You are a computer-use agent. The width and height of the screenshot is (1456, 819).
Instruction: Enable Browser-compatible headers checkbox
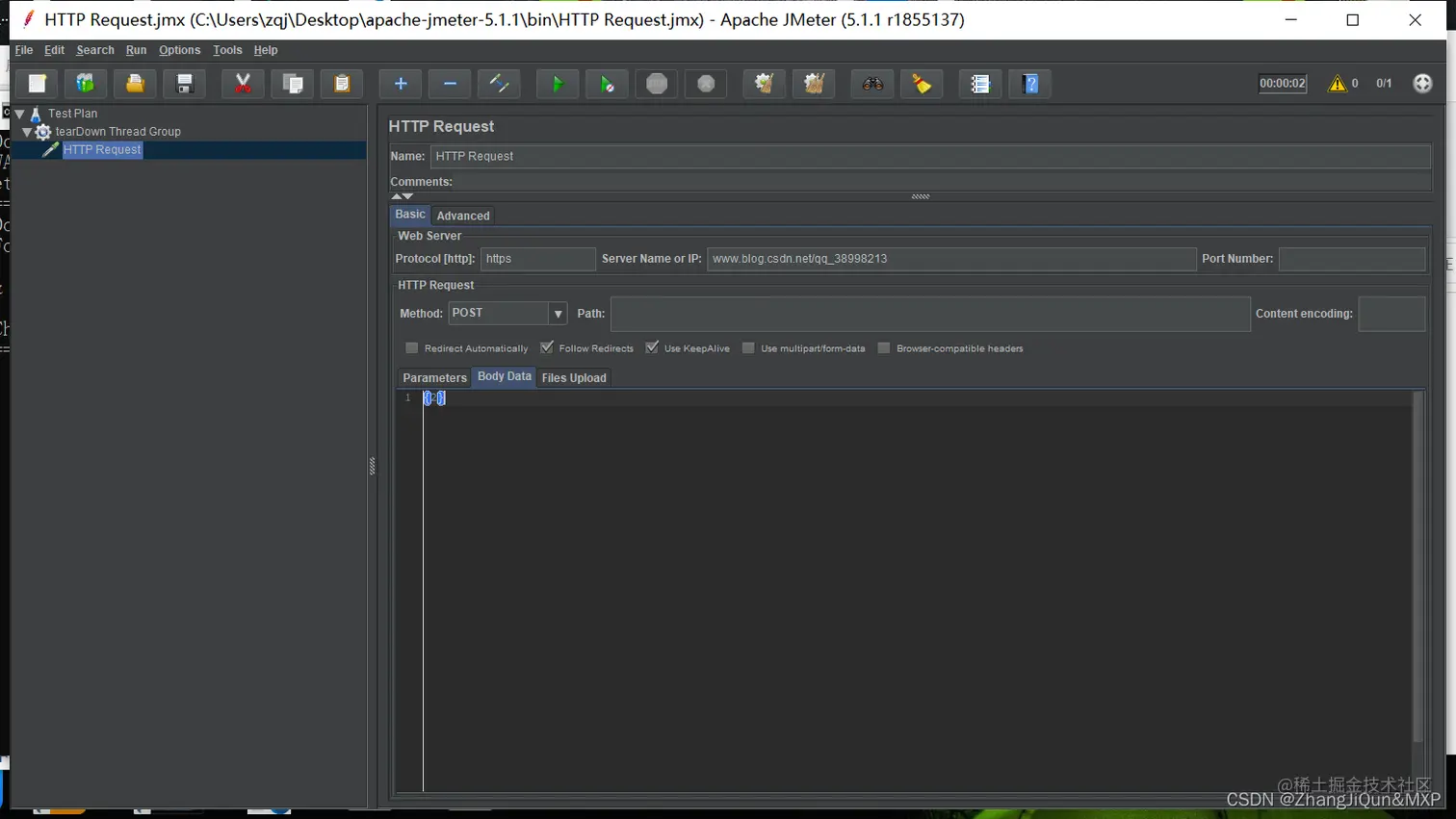coord(884,347)
